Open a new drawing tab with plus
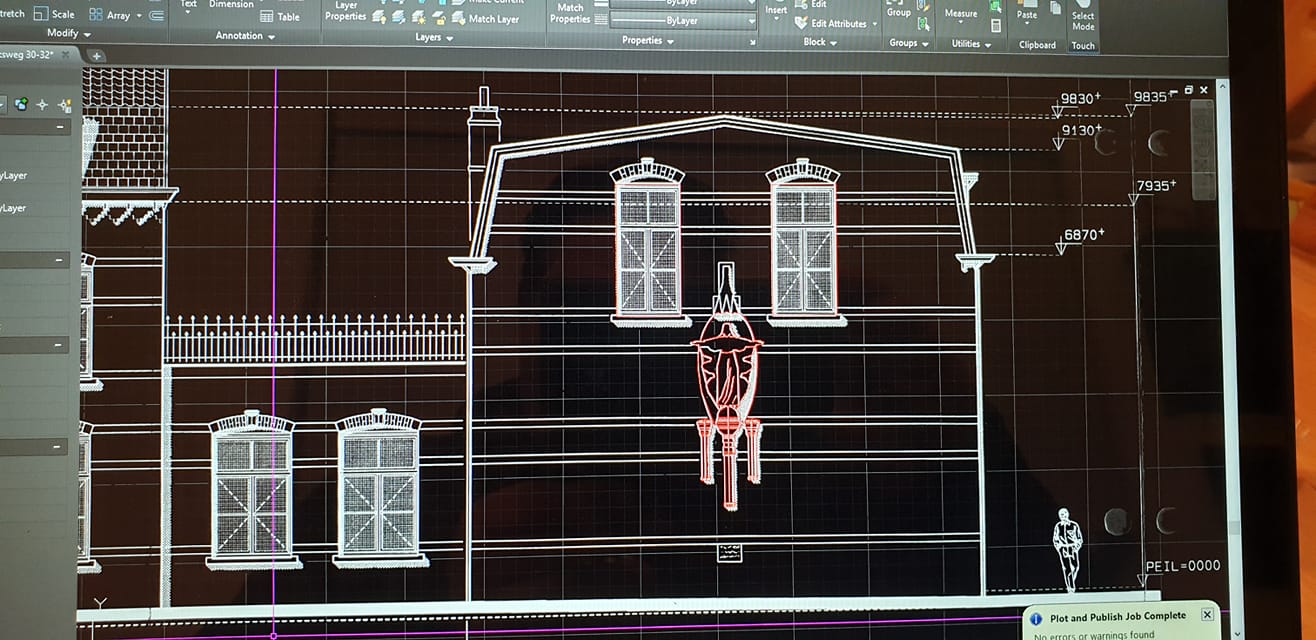This screenshot has height=640, width=1316. (97, 56)
